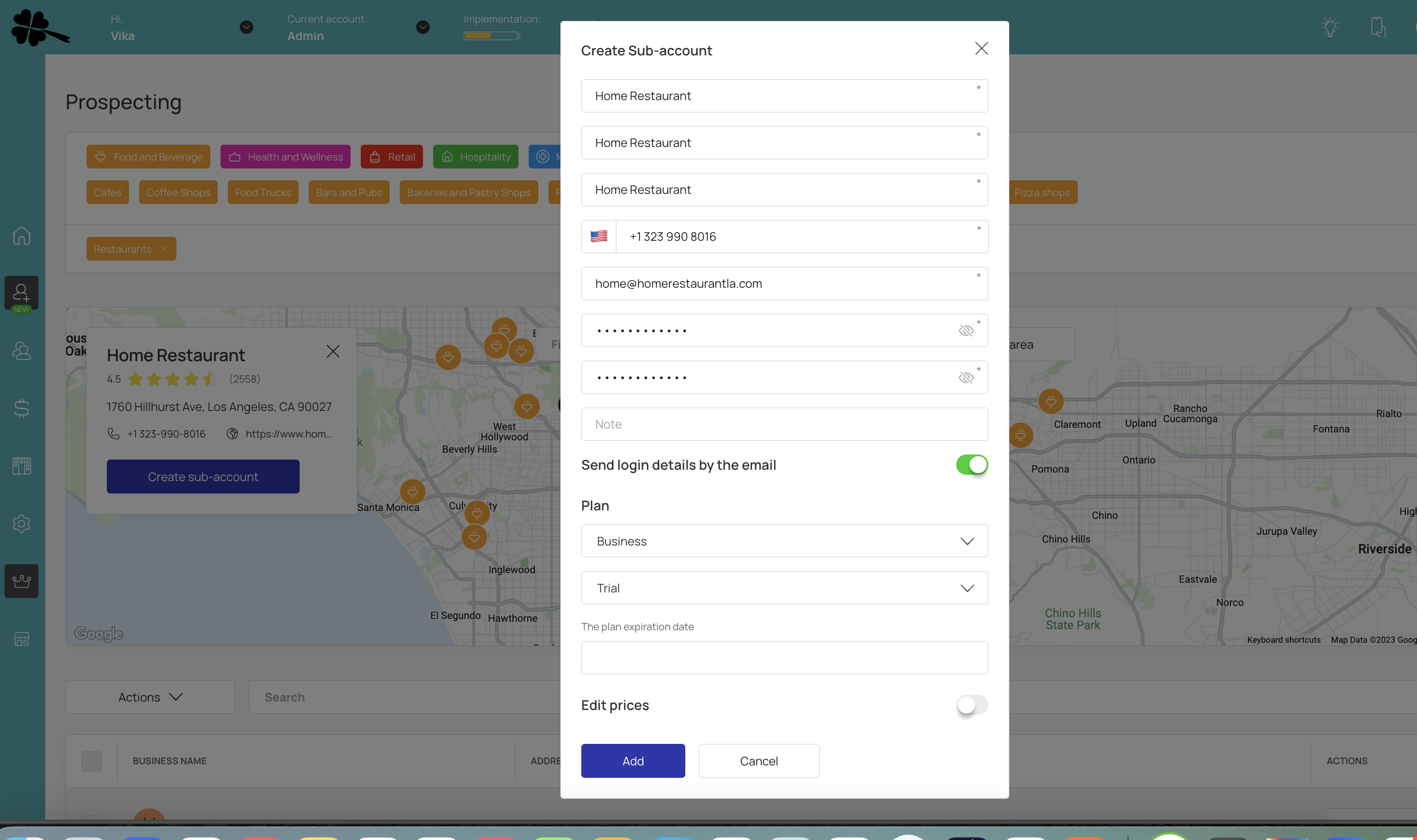Open the settings gear in sidebar

(x=21, y=523)
